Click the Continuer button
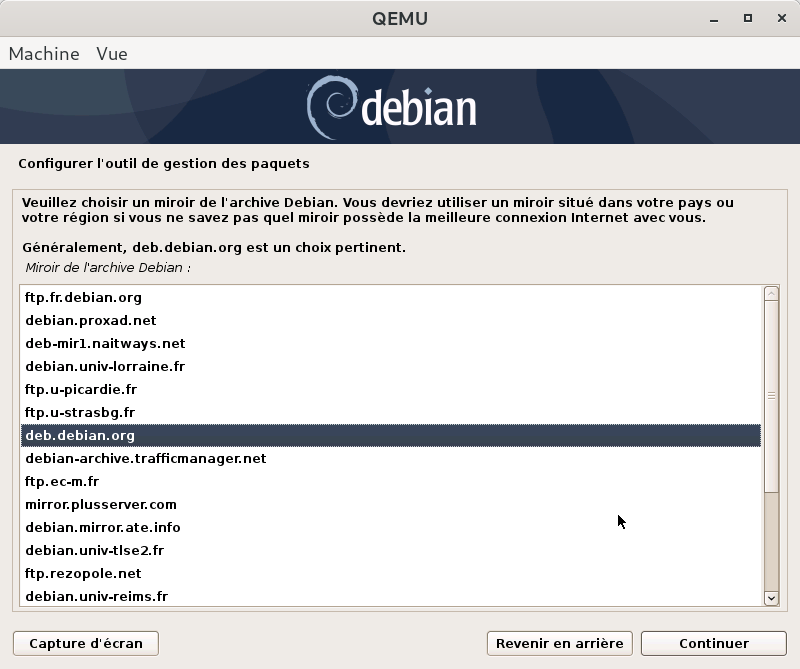800x669 pixels. click(x=713, y=643)
